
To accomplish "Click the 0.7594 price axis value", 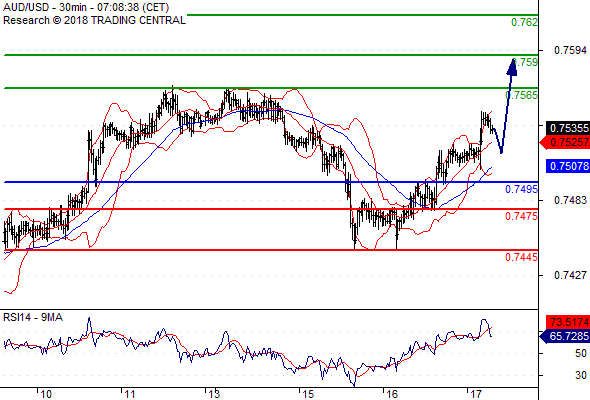I will (x=570, y=50).
